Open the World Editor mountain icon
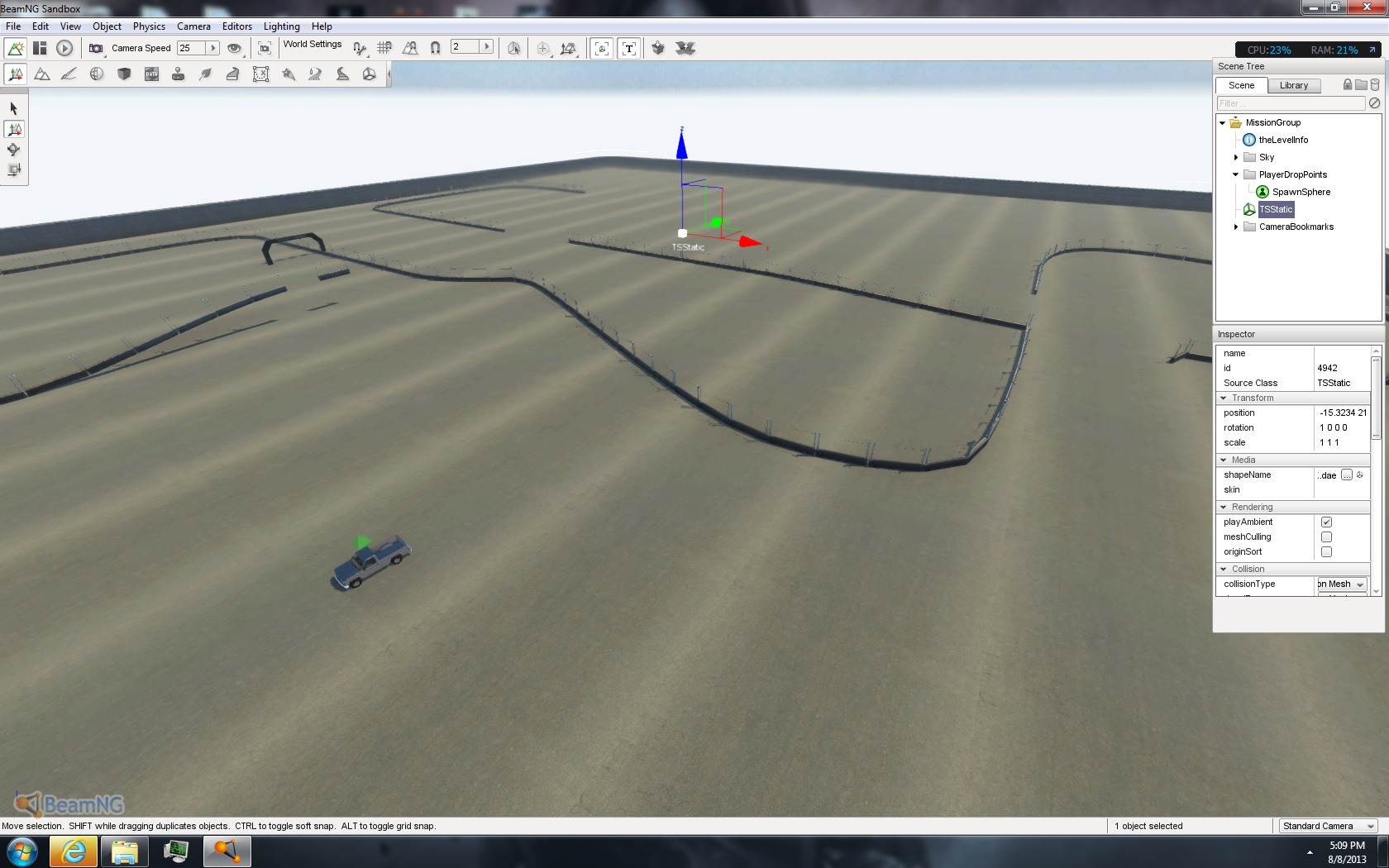Screen dimensions: 1389x868 [15, 49]
